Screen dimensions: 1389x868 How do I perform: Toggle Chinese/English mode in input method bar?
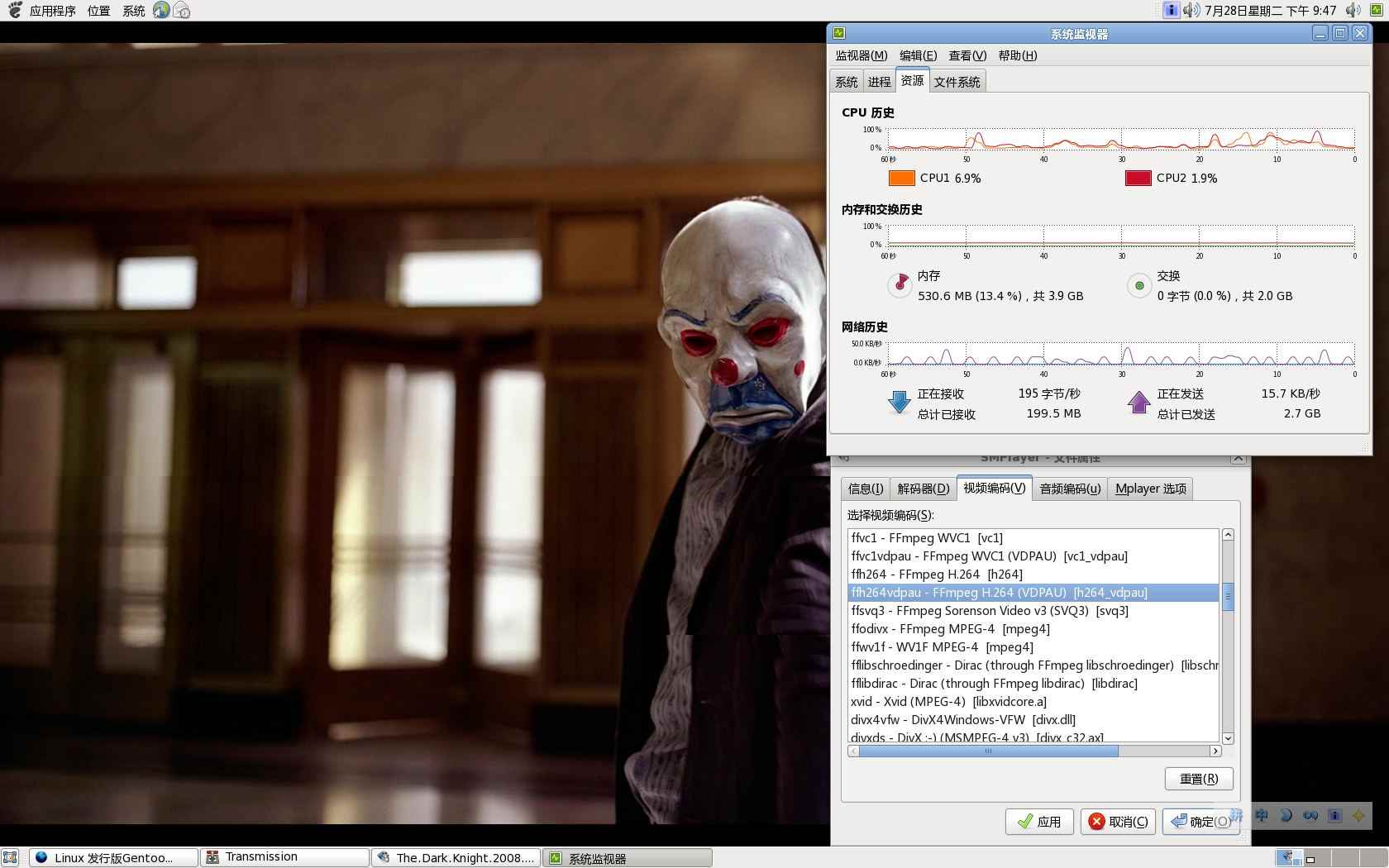[1262, 815]
